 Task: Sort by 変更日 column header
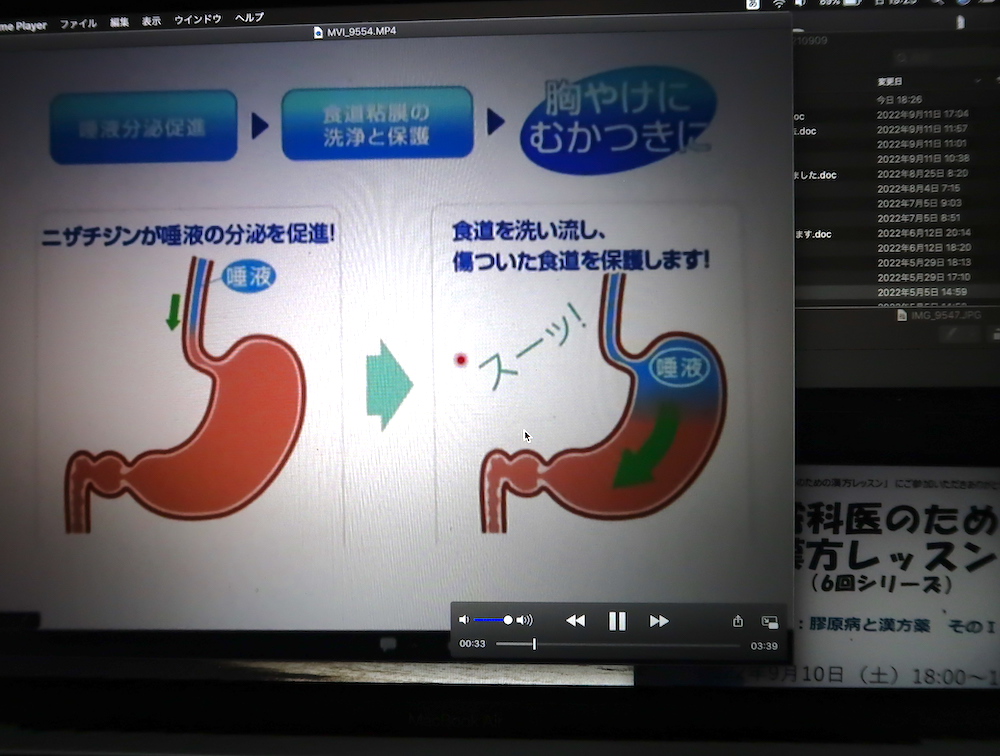click(890, 81)
